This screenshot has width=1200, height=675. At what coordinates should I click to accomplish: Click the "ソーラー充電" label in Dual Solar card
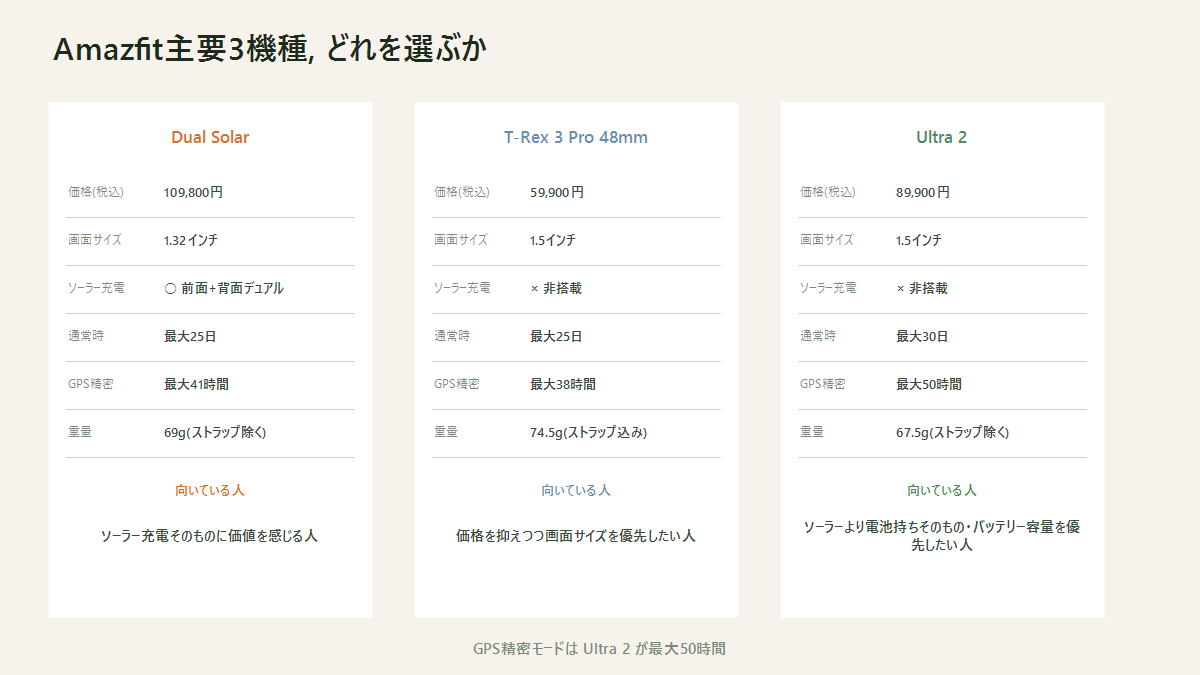96,288
